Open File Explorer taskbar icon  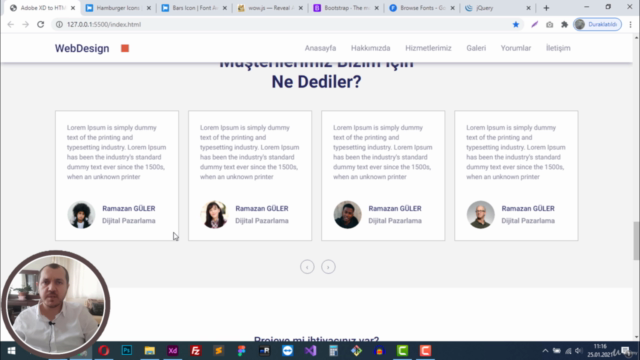click(x=149, y=351)
